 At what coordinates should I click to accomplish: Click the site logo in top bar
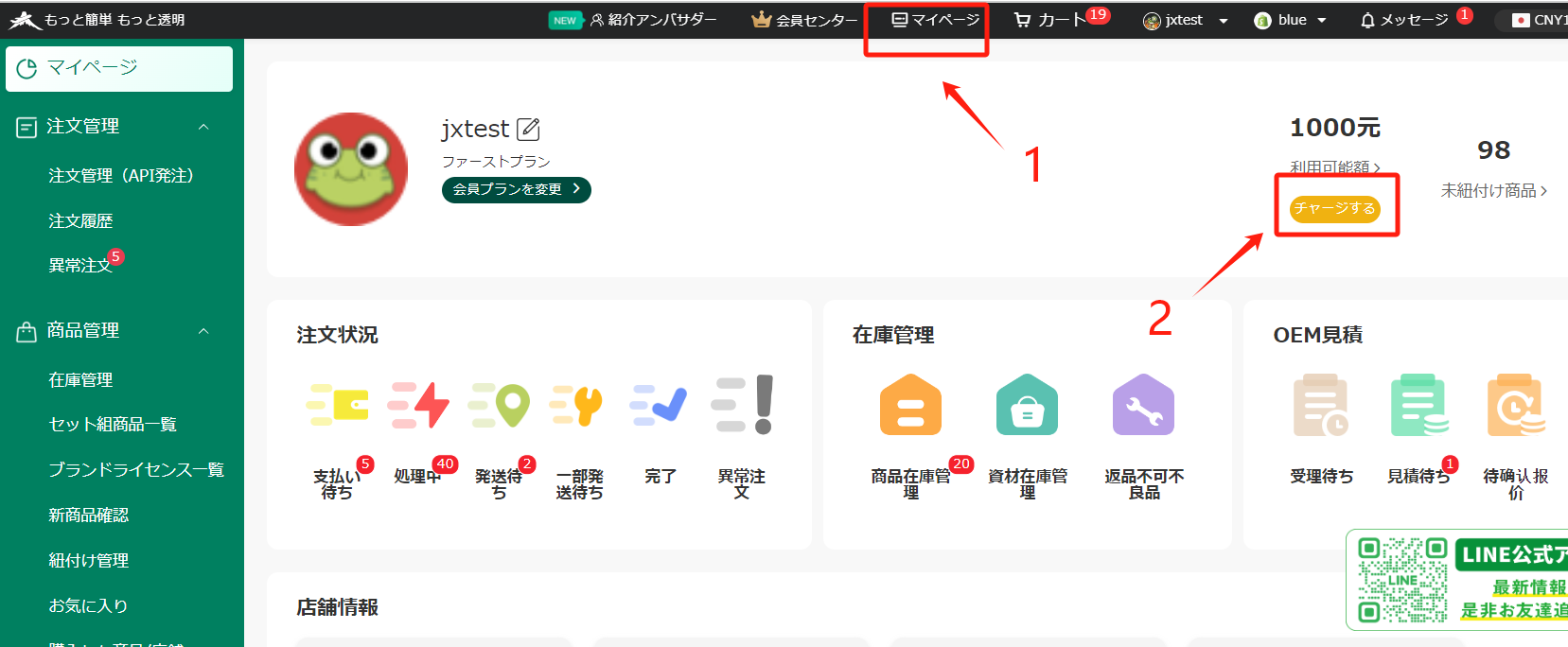tap(26, 20)
